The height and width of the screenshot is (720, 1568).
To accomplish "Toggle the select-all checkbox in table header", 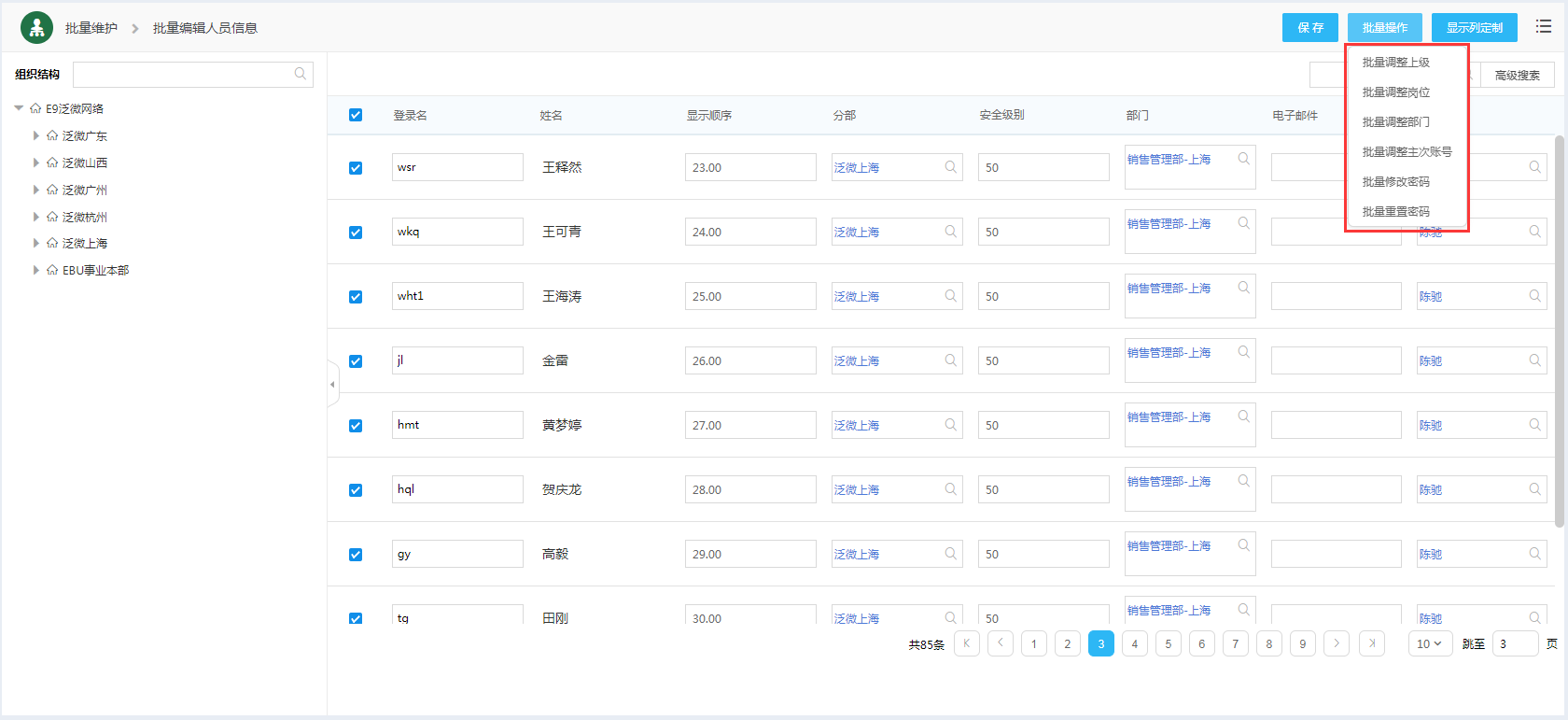I will tap(356, 115).
